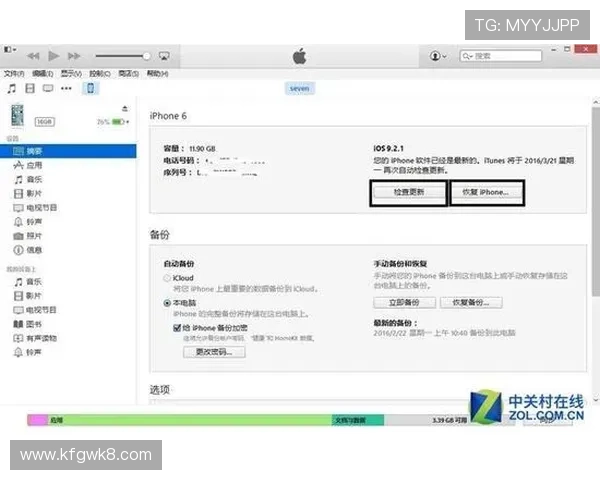Open the 帮助(H) menu

157,73
